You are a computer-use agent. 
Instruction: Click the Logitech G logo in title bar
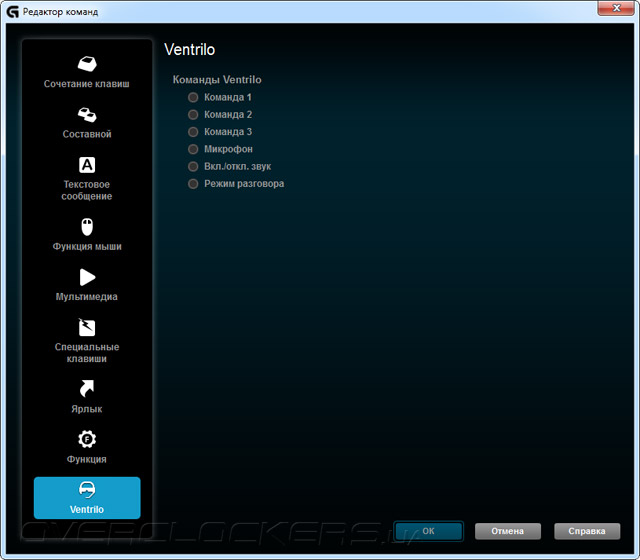click(13, 11)
